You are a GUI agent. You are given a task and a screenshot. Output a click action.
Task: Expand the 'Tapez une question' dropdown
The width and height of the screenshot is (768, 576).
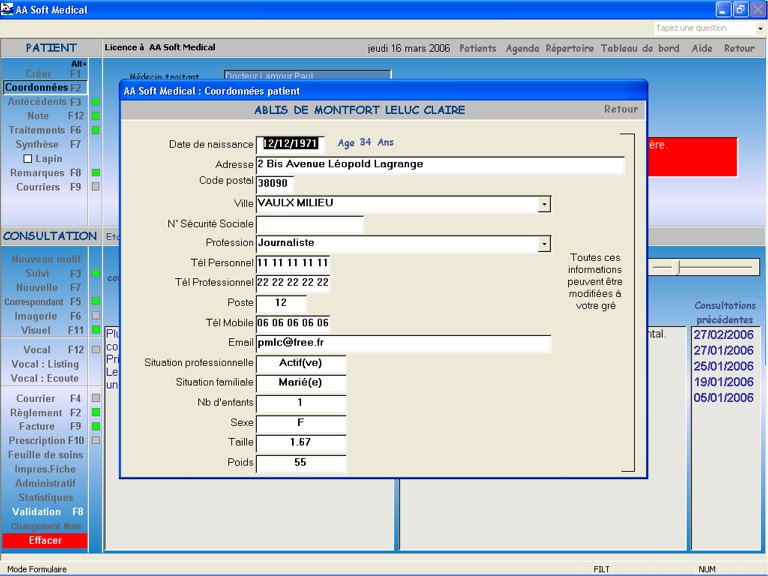point(760,28)
